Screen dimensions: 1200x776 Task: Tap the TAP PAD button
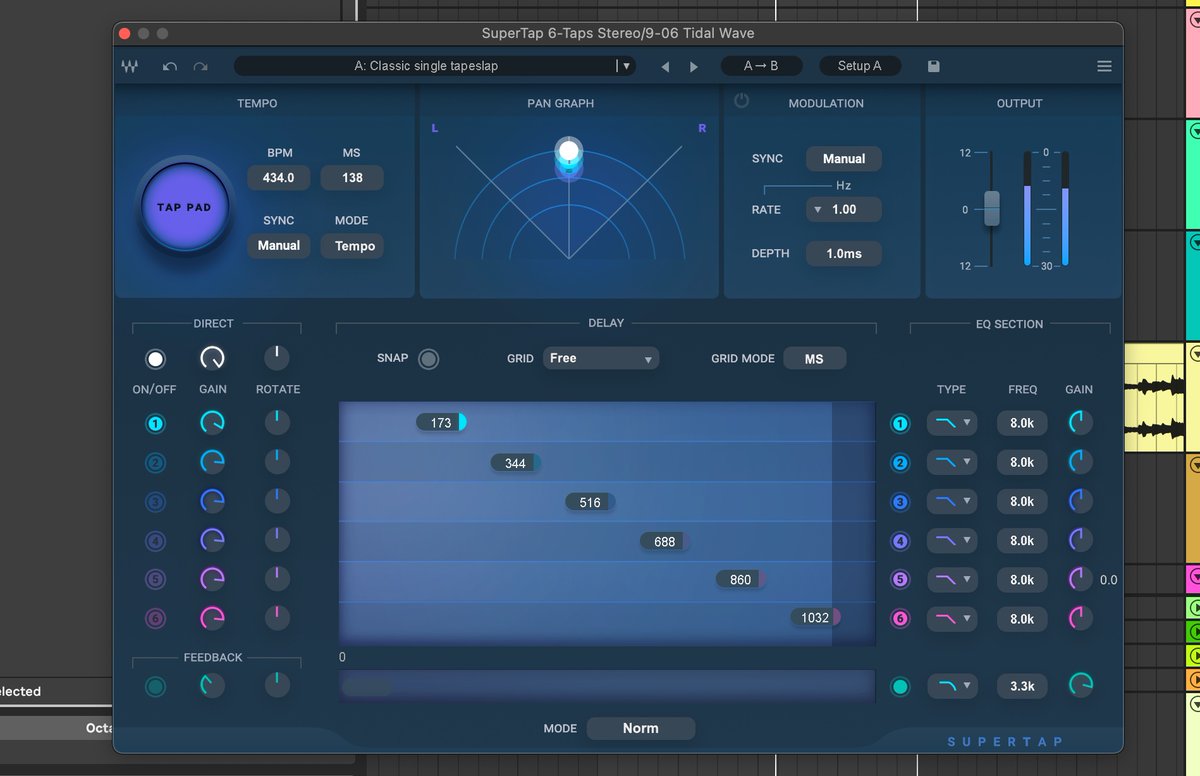tap(185, 207)
